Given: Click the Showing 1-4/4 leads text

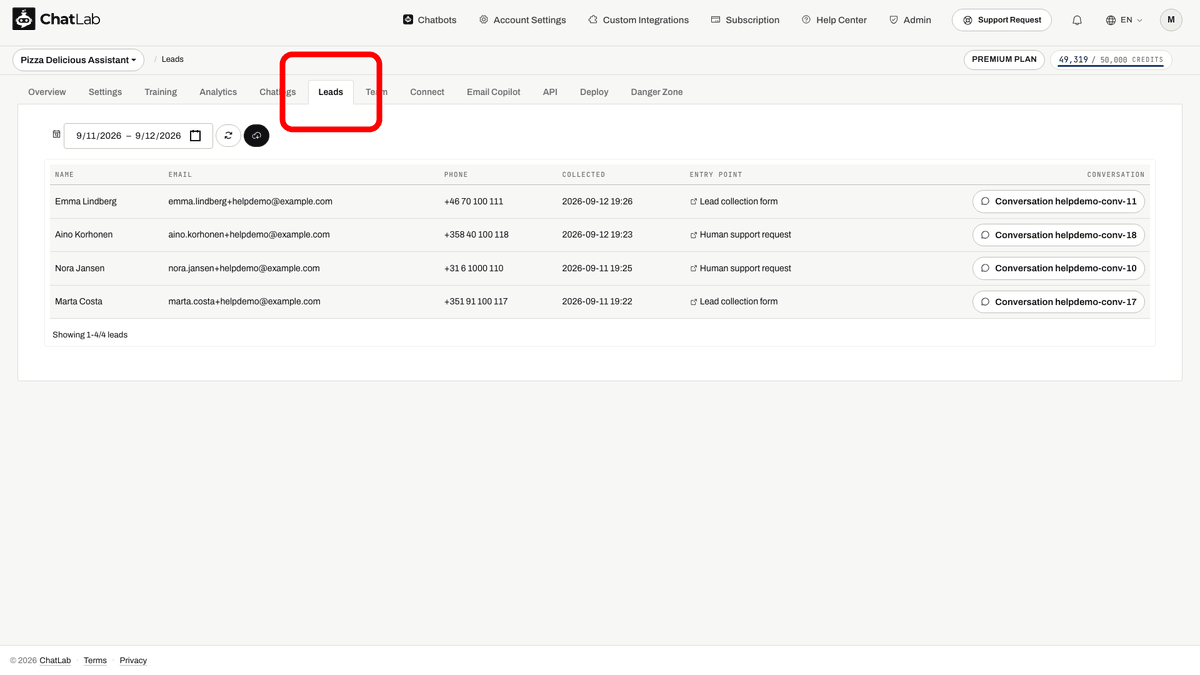Looking at the screenshot, I should (90, 335).
